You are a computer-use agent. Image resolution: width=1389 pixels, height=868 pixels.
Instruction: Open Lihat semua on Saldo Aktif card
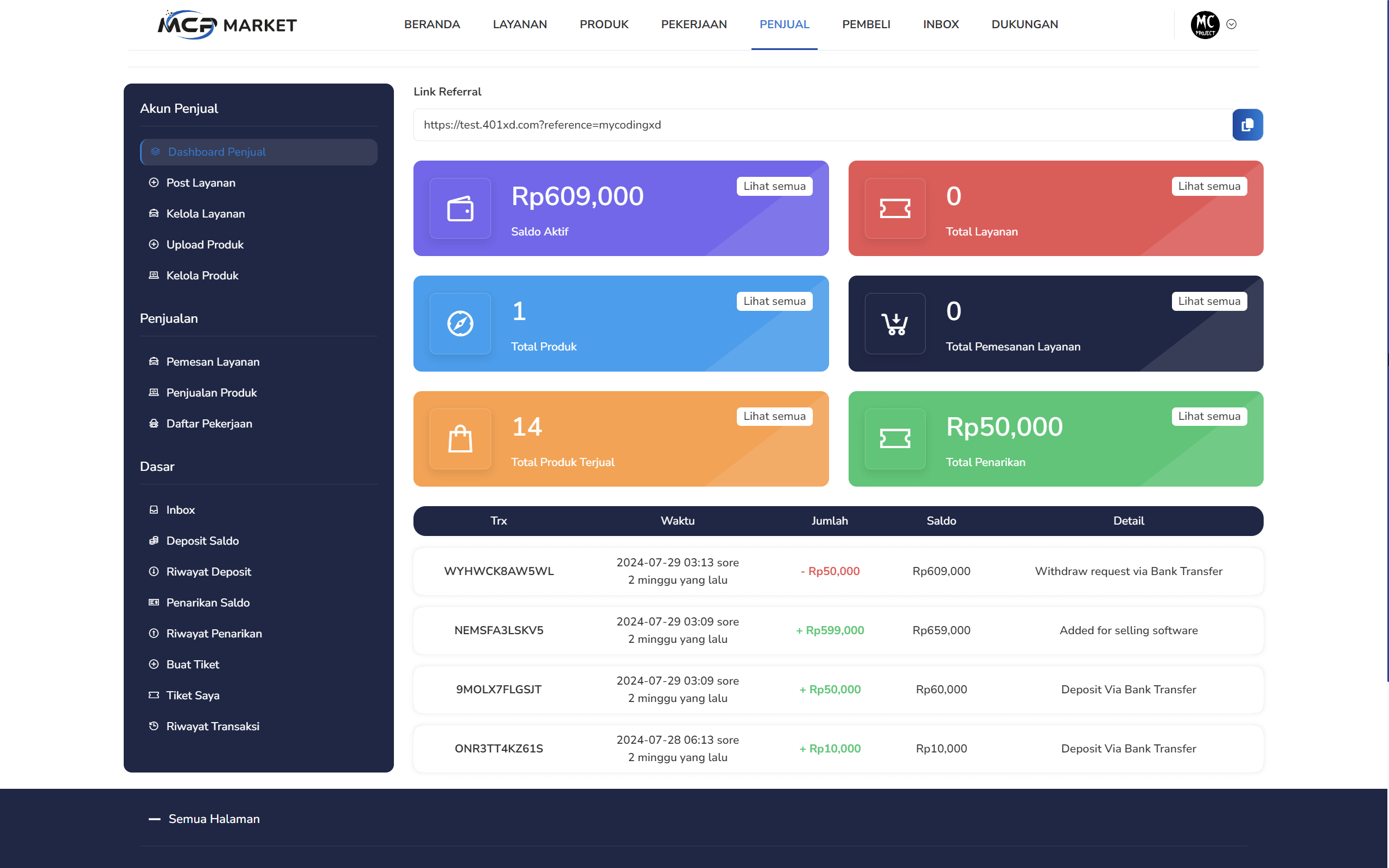[774, 186]
